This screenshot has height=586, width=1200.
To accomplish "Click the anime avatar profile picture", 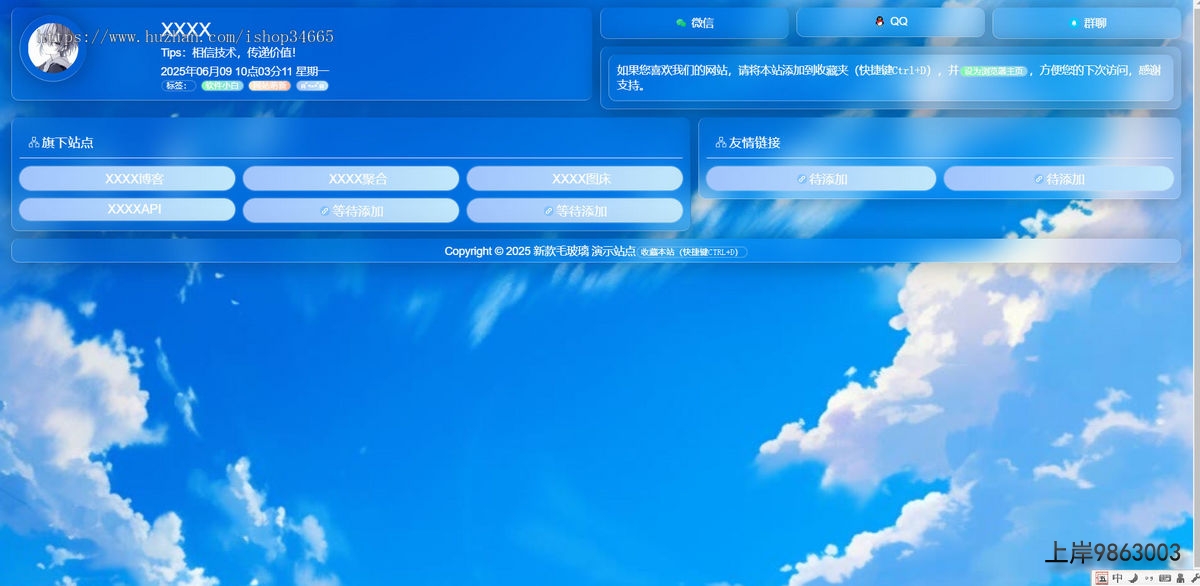I will pyautogui.click(x=52, y=49).
